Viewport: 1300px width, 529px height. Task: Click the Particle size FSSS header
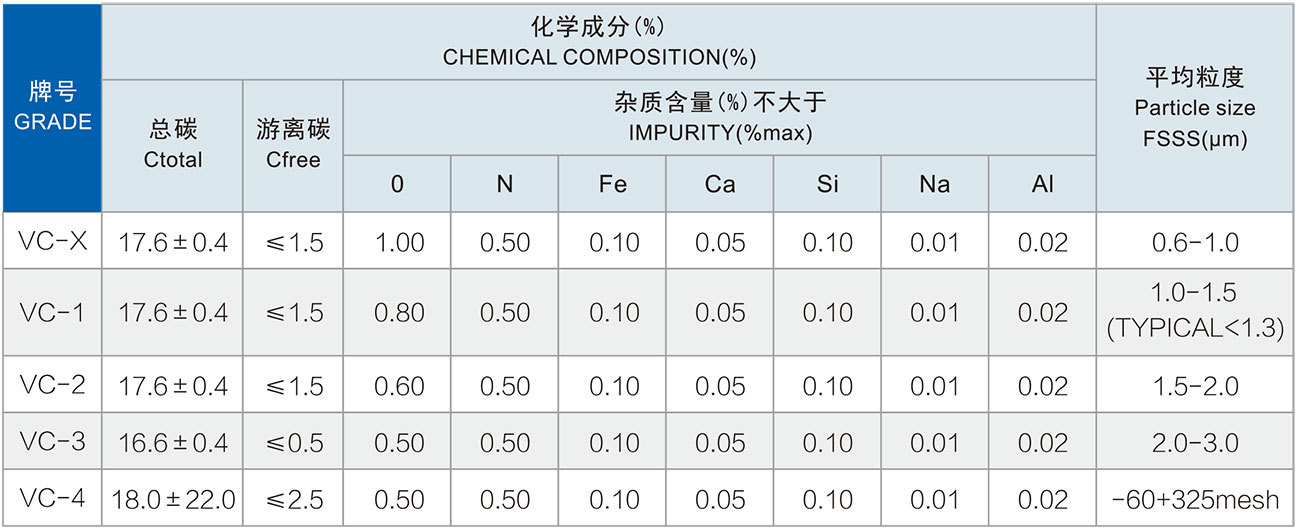1195,108
